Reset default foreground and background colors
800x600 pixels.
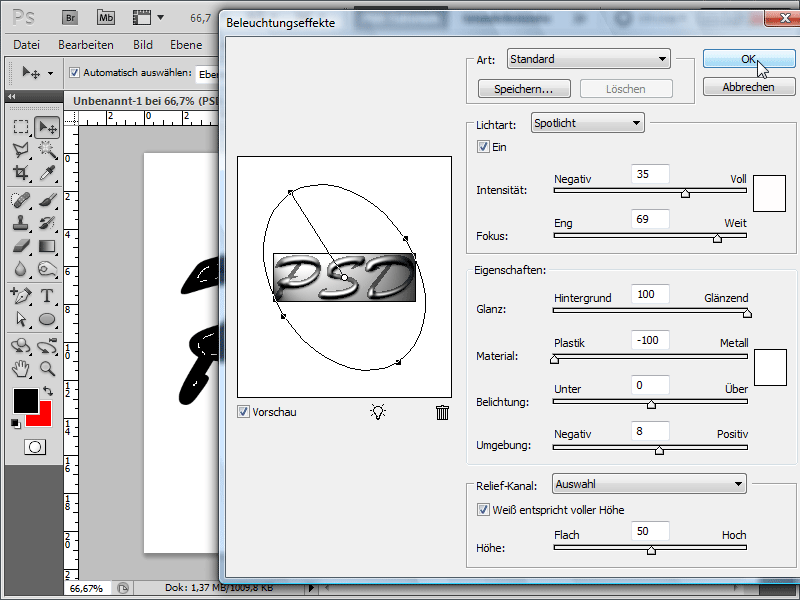click(16, 423)
